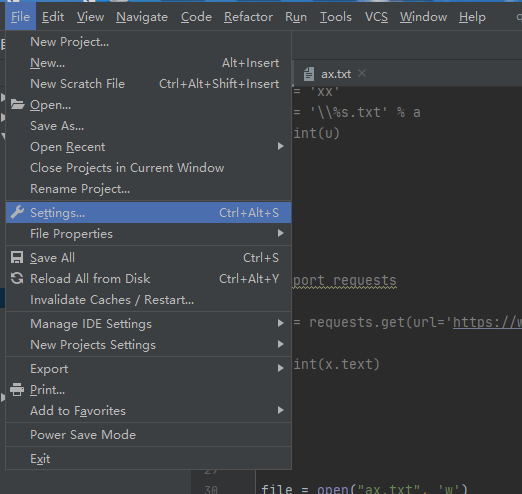Screen dimensions: 522x494
Task: Click the wrench icon next to Settings
Action: point(17,212)
